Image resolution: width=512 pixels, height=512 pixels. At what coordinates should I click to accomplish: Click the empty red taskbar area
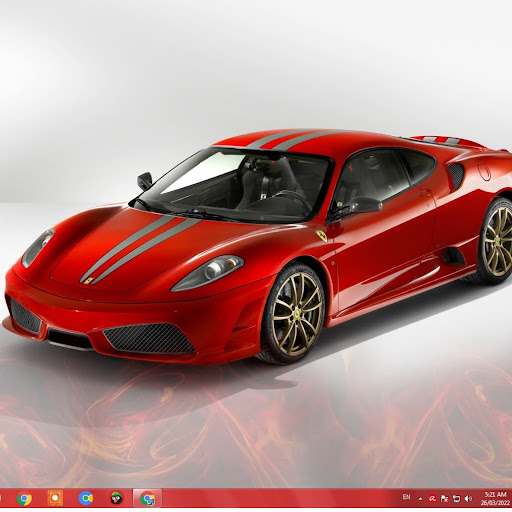click(x=280, y=499)
